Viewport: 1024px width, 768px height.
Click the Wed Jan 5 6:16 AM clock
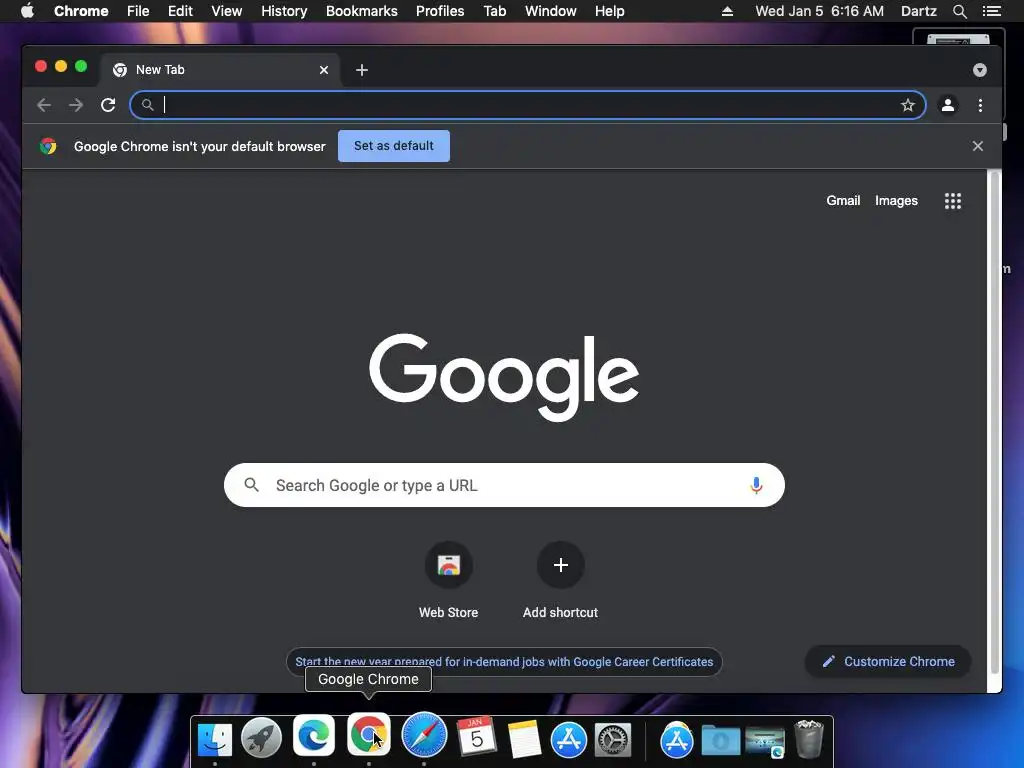click(819, 11)
